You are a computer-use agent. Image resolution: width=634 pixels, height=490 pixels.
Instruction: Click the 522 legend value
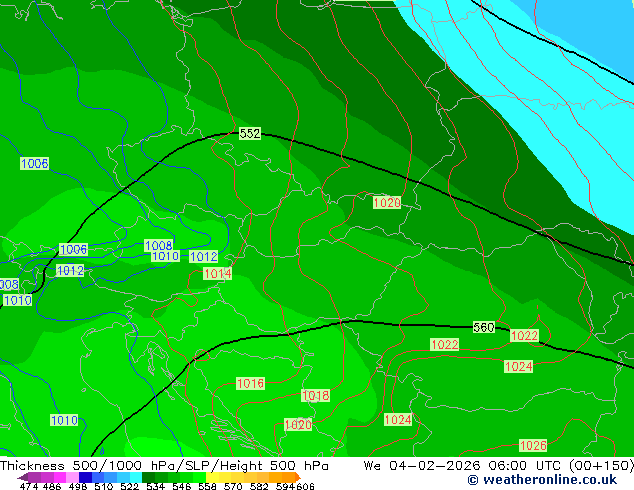129,486
